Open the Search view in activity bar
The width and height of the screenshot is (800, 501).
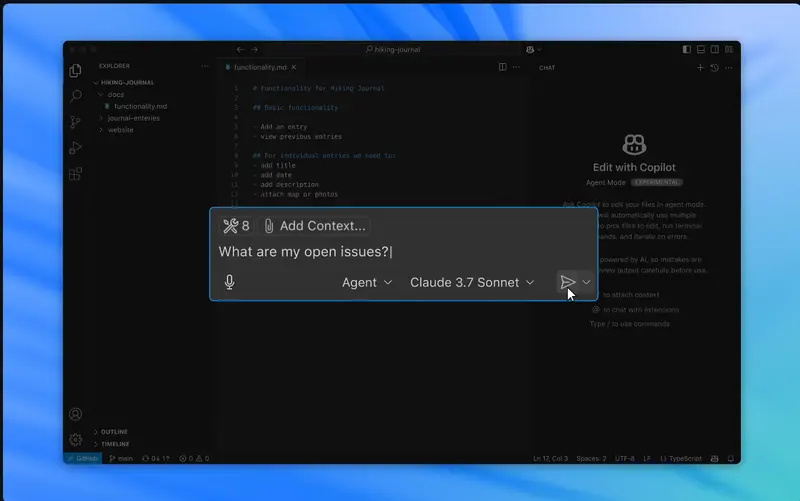pyautogui.click(x=76, y=96)
